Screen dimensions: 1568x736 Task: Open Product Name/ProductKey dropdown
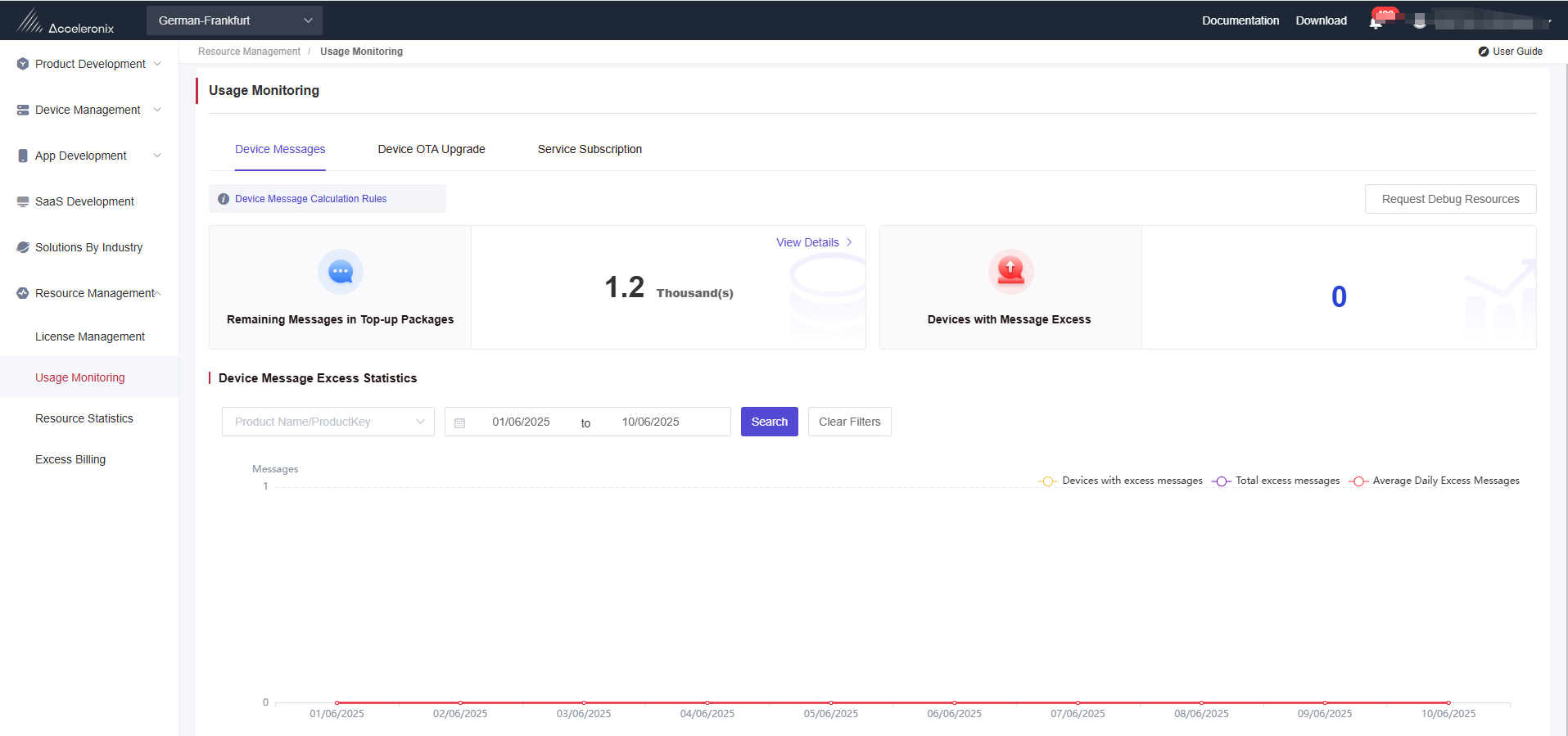(x=328, y=422)
